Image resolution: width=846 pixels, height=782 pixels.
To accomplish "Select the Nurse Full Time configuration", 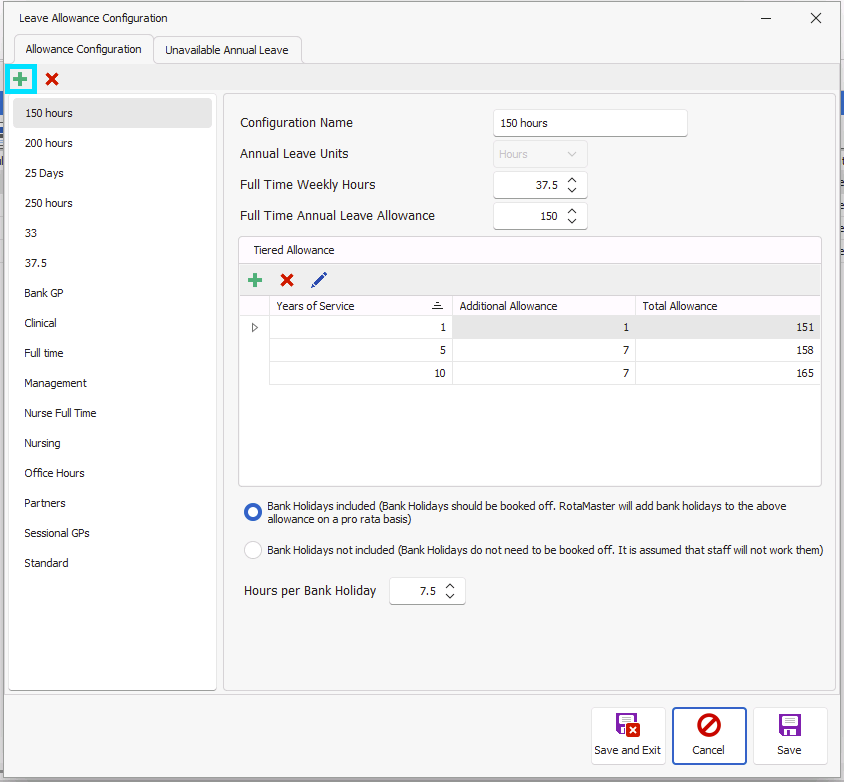I will click(60, 413).
